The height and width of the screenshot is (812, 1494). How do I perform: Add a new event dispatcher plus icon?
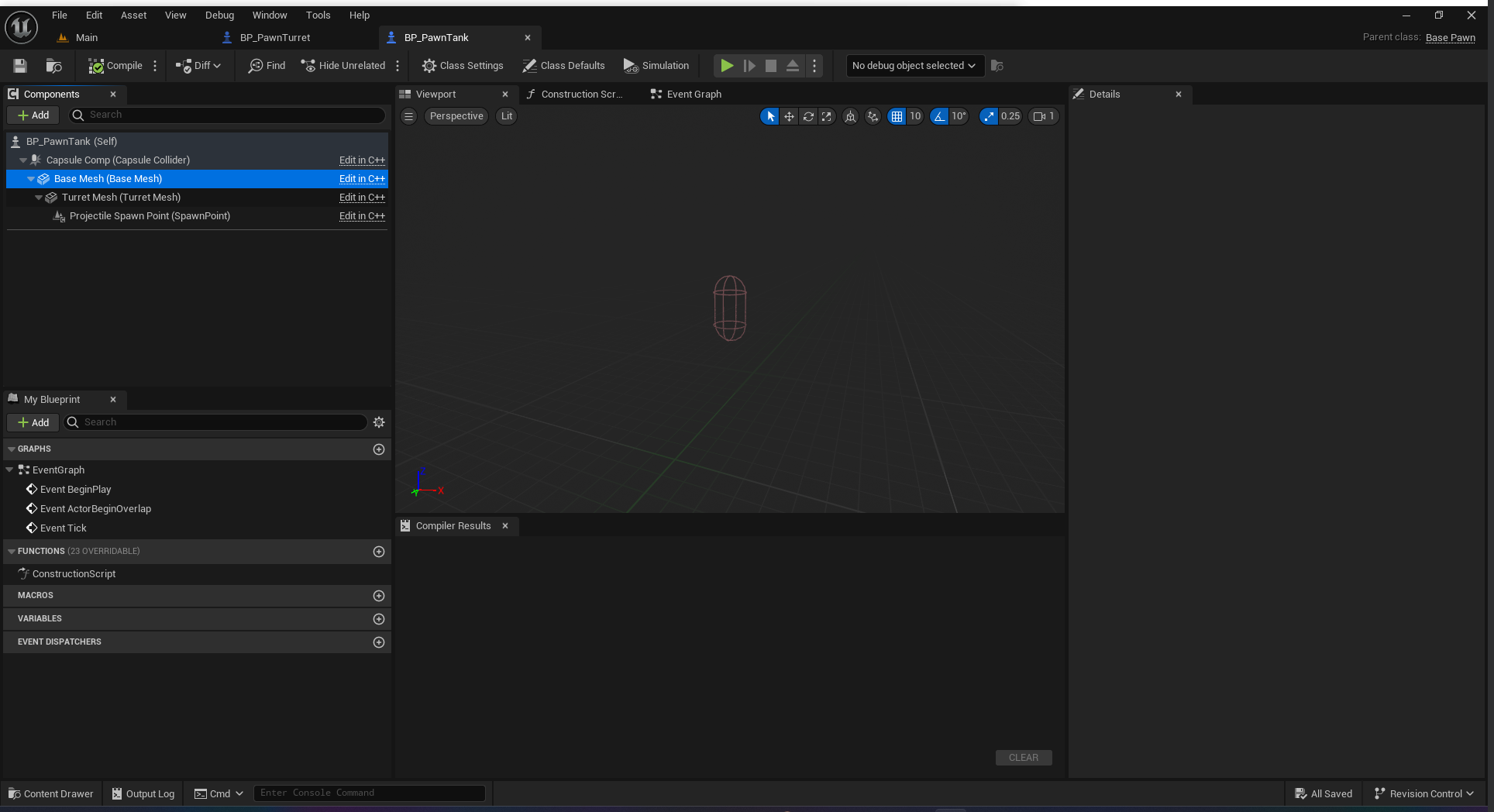pyautogui.click(x=379, y=642)
